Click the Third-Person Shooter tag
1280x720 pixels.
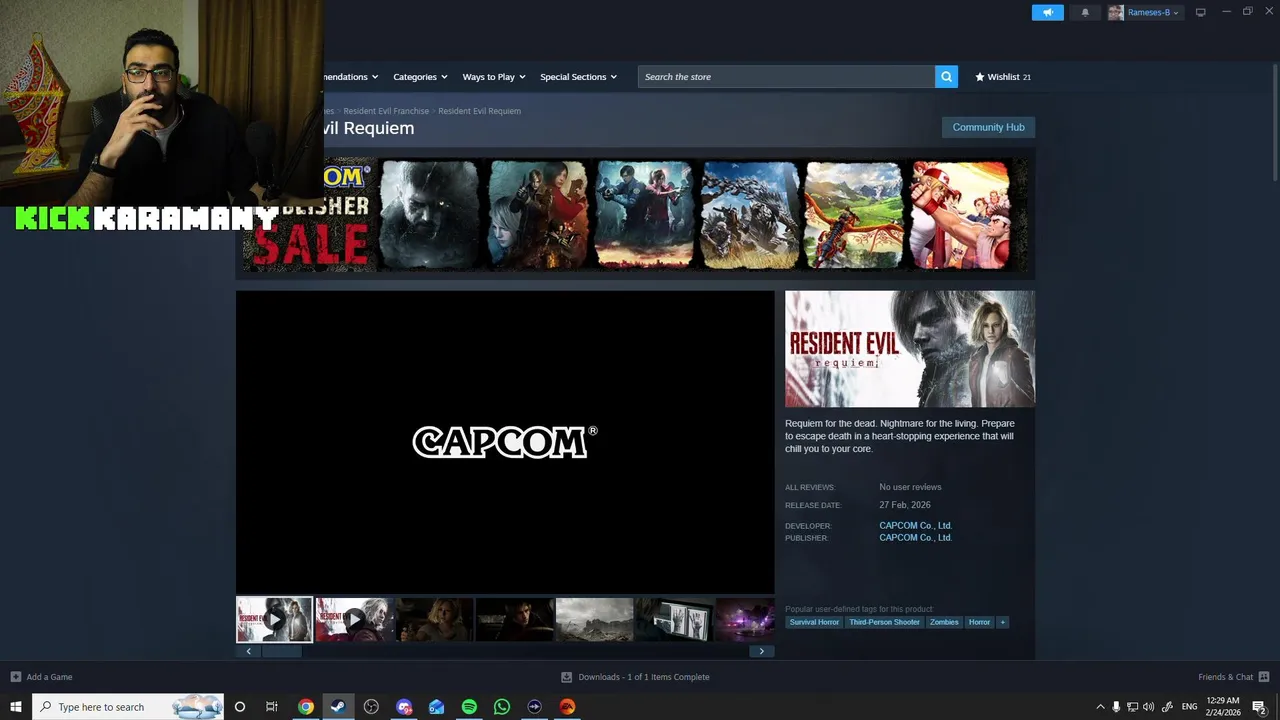[884, 622]
